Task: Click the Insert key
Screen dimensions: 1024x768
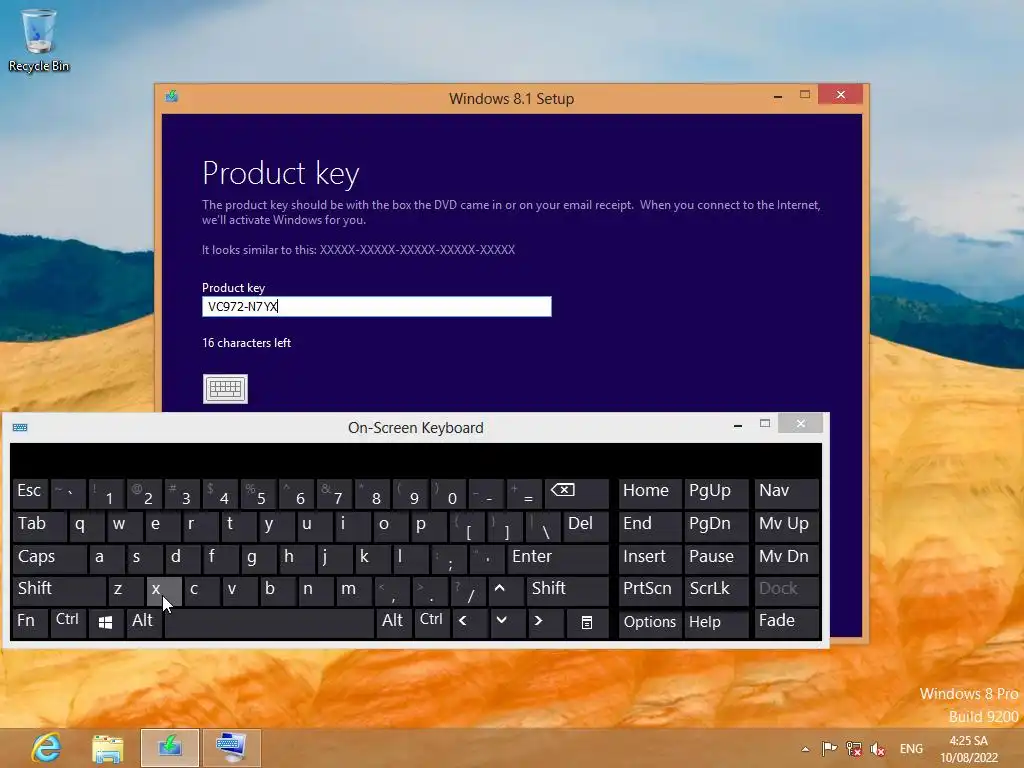Action: [x=650, y=558]
